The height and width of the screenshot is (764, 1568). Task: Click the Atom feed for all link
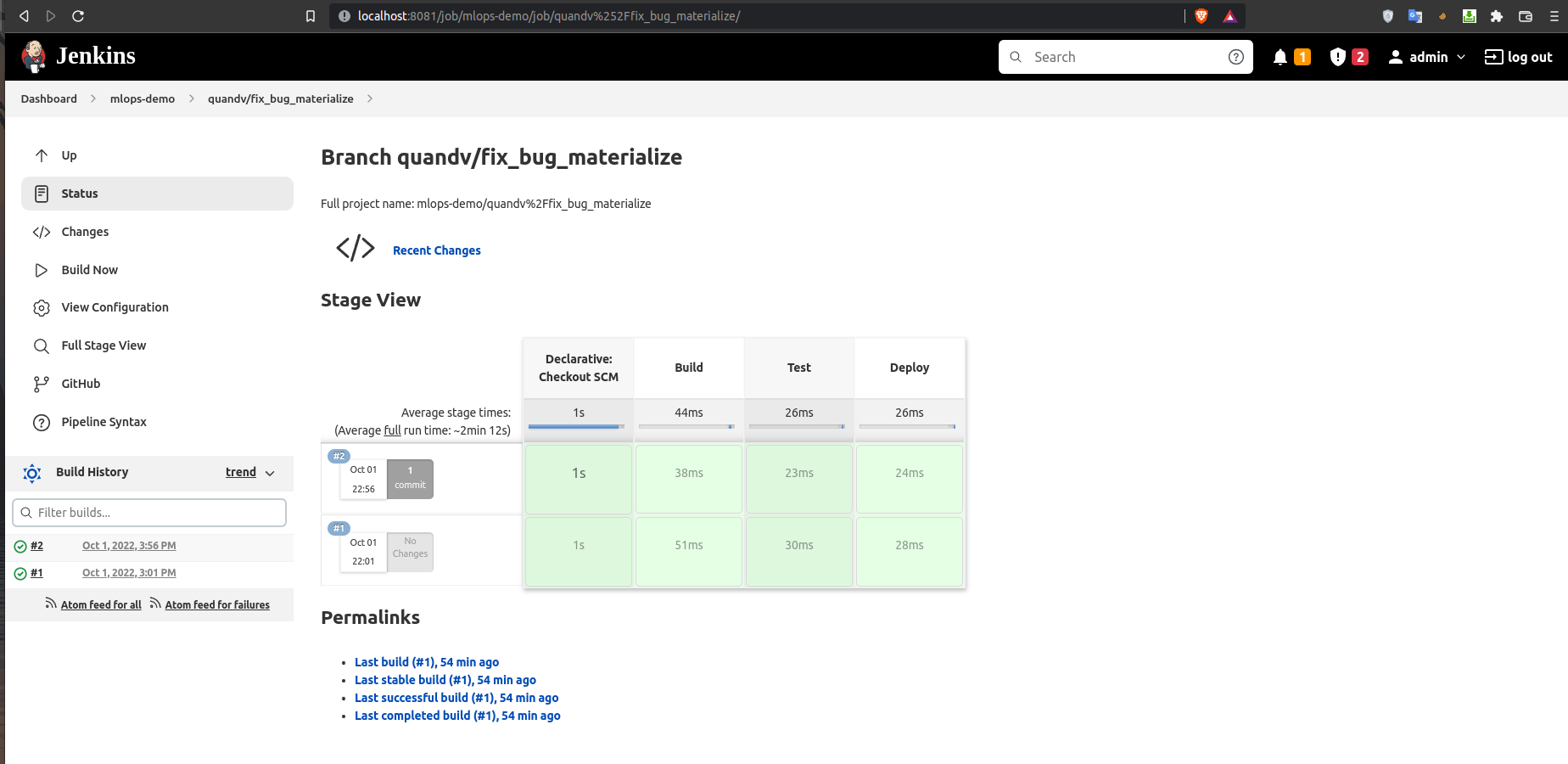(x=101, y=604)
